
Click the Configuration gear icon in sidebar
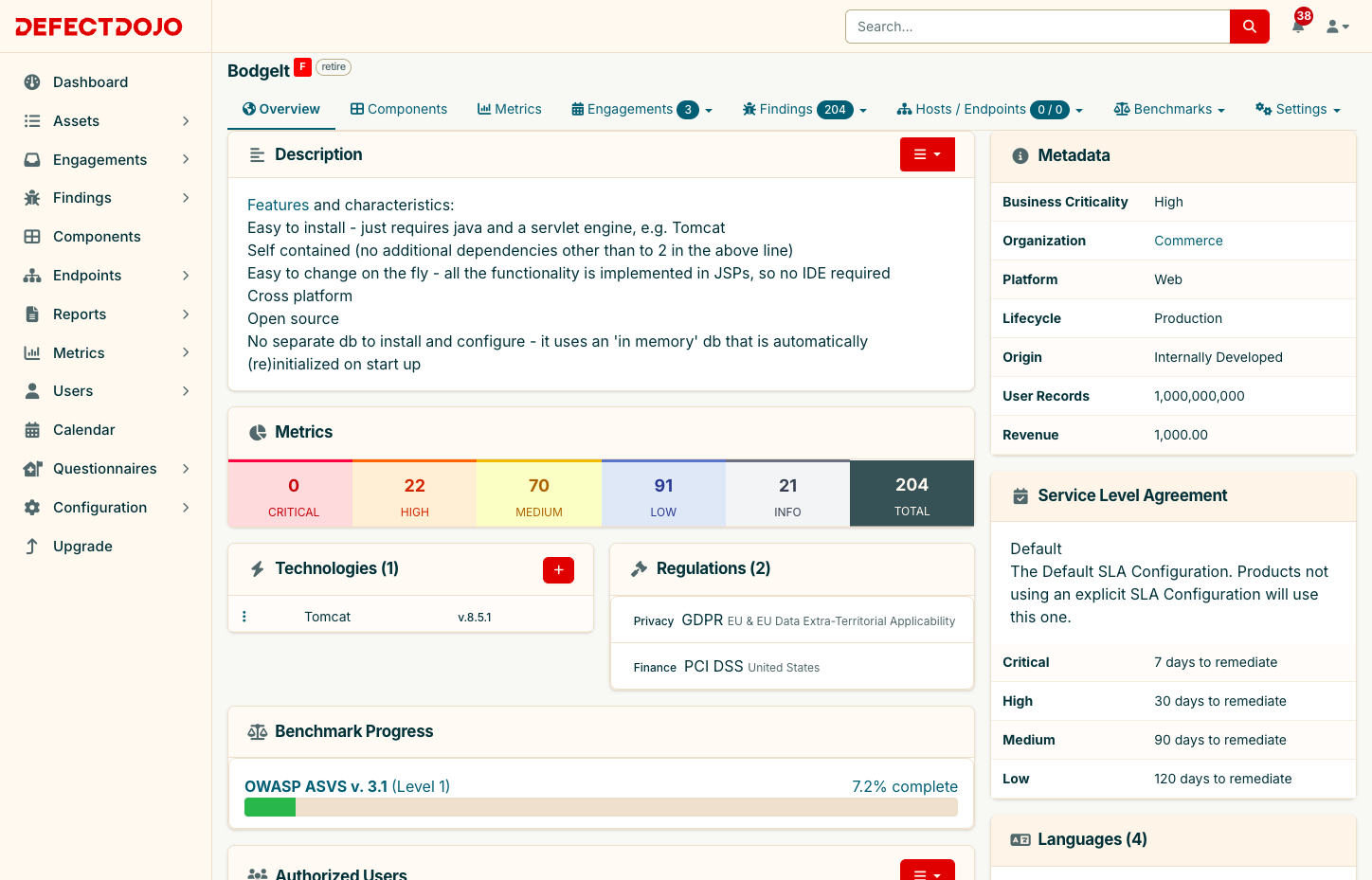point(32,508)
